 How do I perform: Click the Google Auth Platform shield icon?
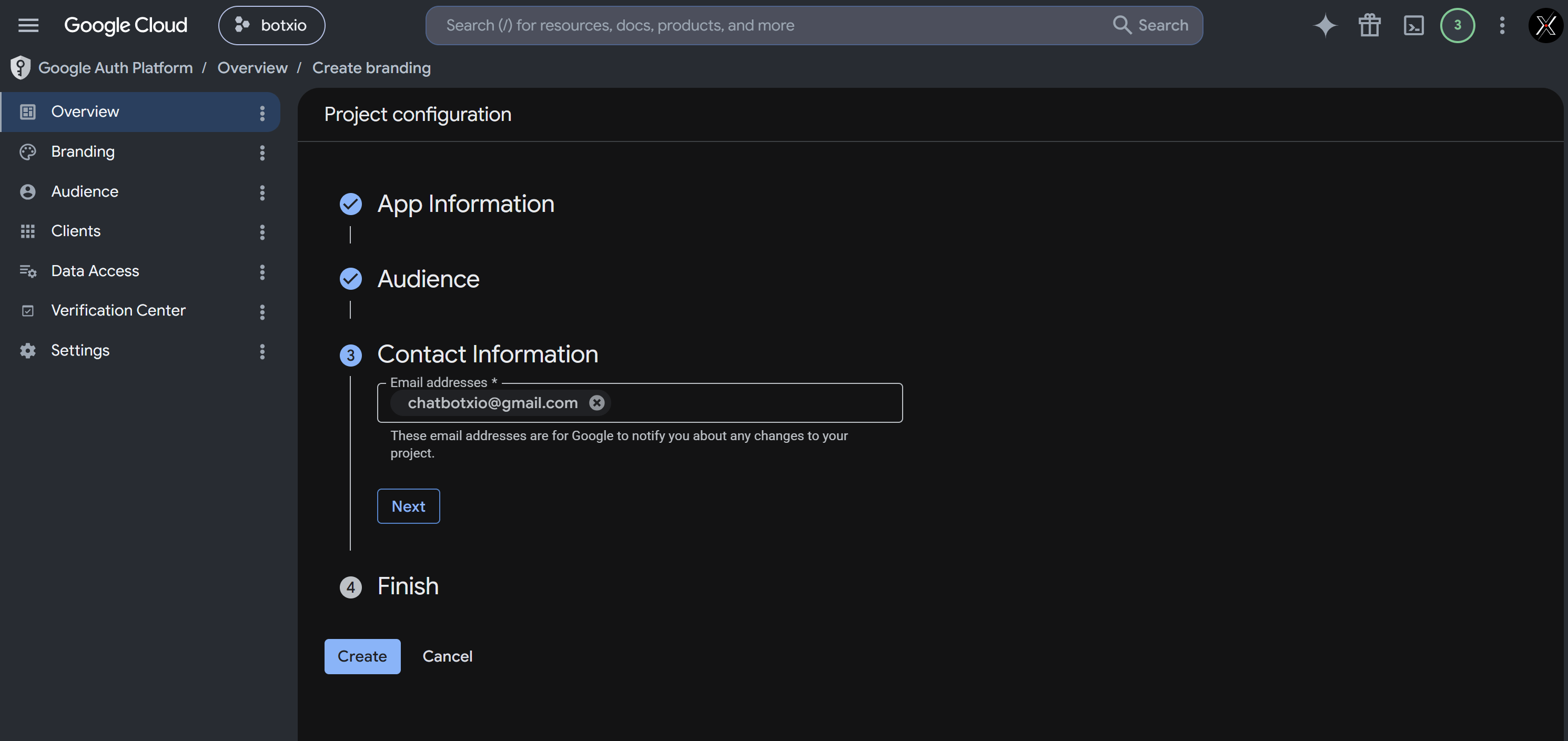[21, 67]
